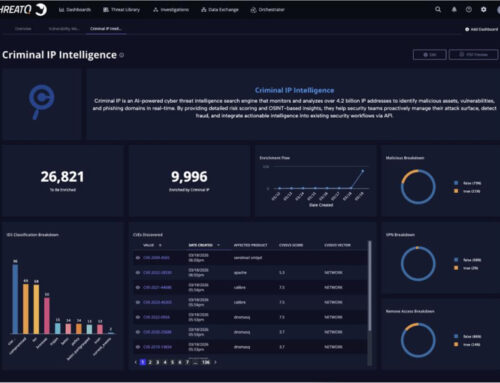
Task: Open the Investigations menu
Action: click(171, 10)
